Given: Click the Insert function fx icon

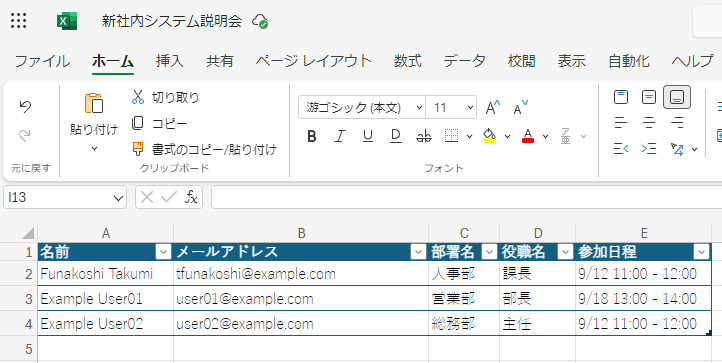Looking at the screenshot, I should pos(191,198).
